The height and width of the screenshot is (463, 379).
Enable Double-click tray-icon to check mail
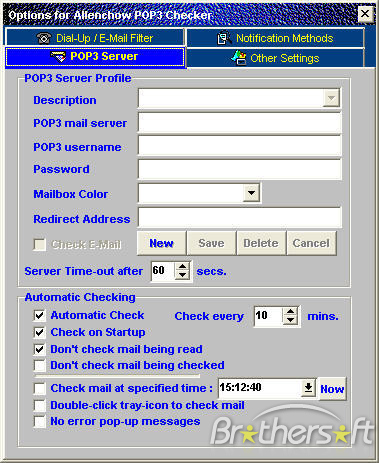[x=40, y=405]
